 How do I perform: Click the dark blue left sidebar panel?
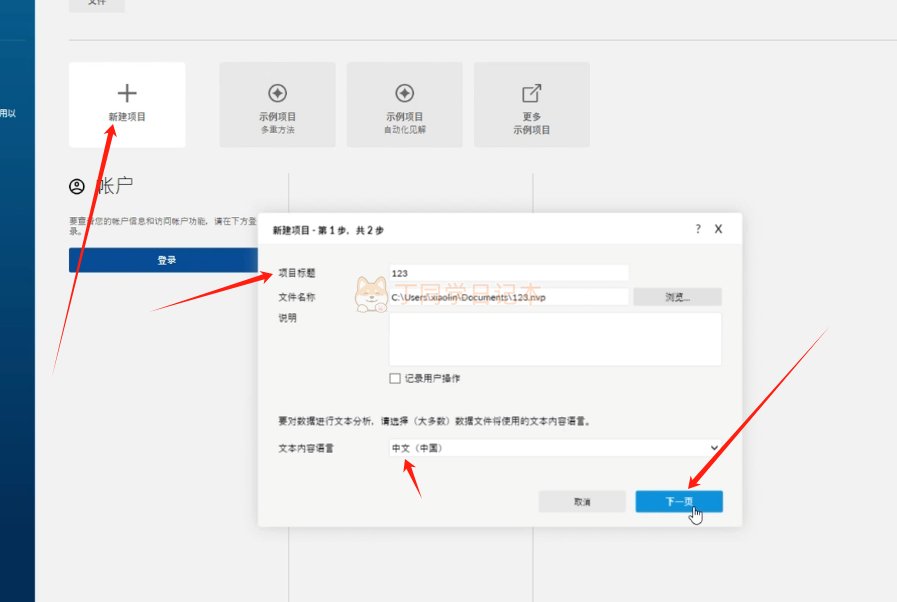point(17,350)
